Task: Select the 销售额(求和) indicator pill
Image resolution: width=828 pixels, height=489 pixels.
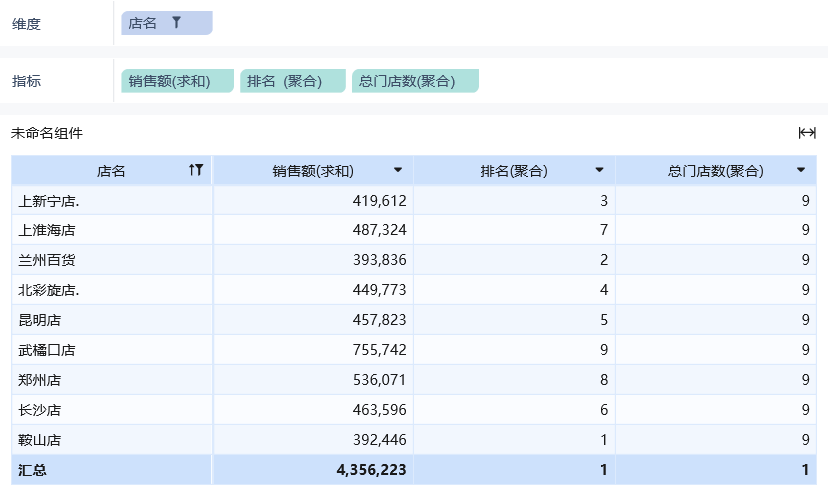Action: click(x=177, y=81)
